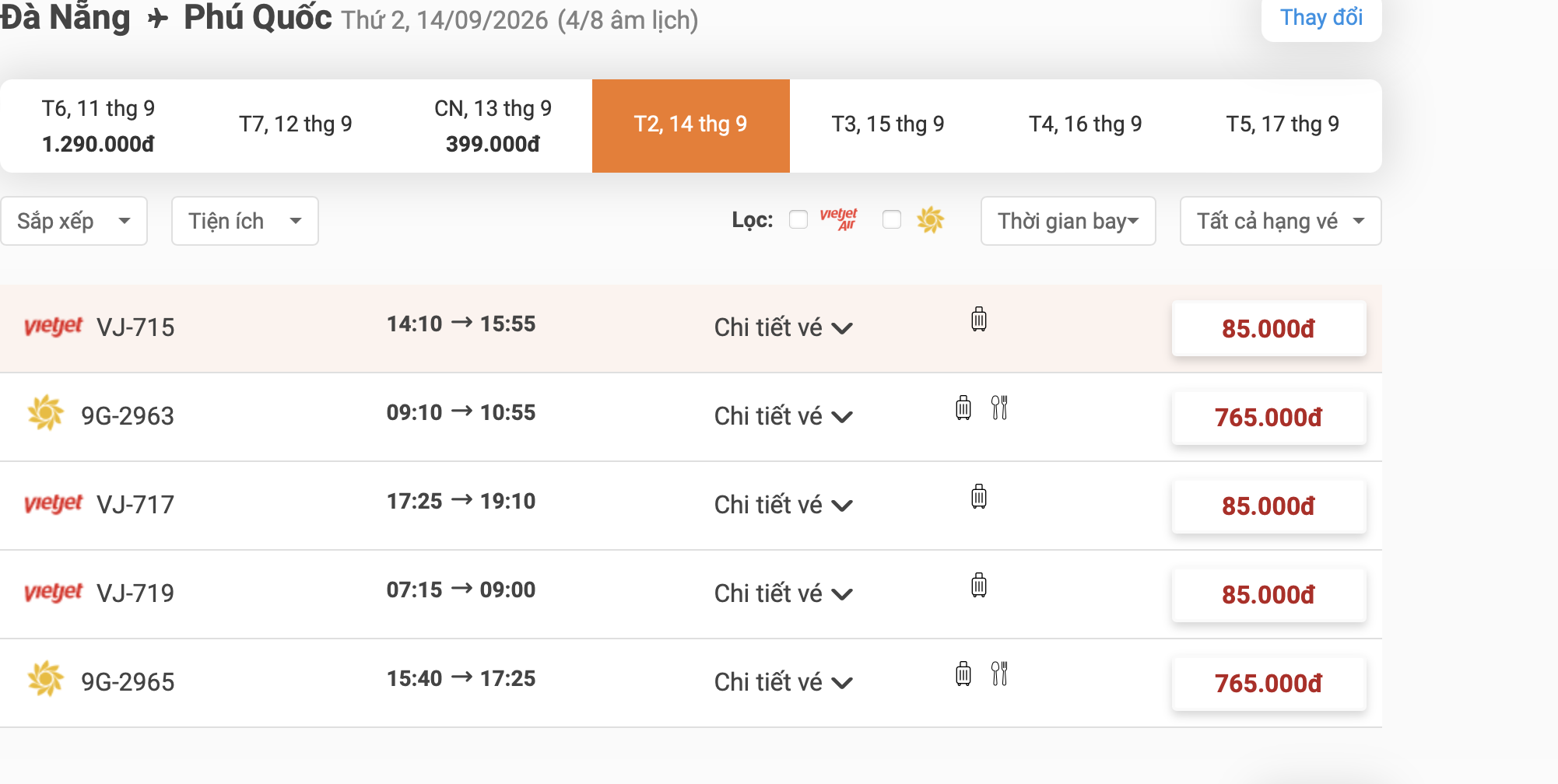Image resolution: width=1558 pixels, height=784 pixels.
Task: Click the Vietjet logo on flight VJ-719
Action: pyautogui.click(x=53, y=592)
